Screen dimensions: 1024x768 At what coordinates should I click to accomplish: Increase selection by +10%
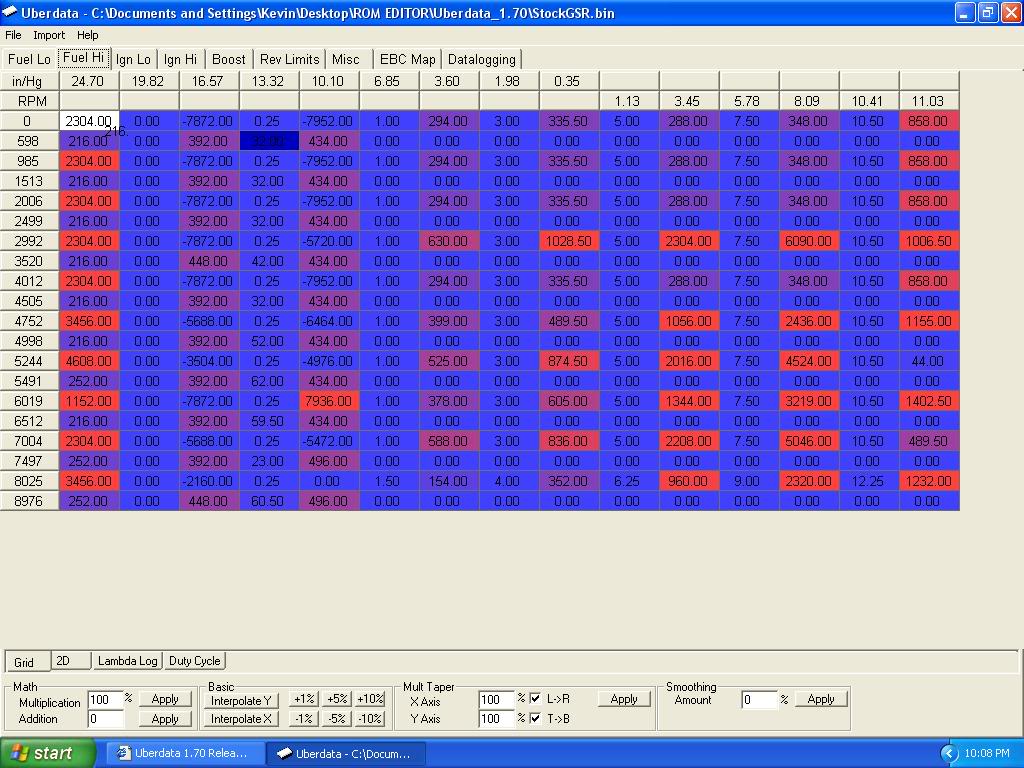[x=370, y=699]
